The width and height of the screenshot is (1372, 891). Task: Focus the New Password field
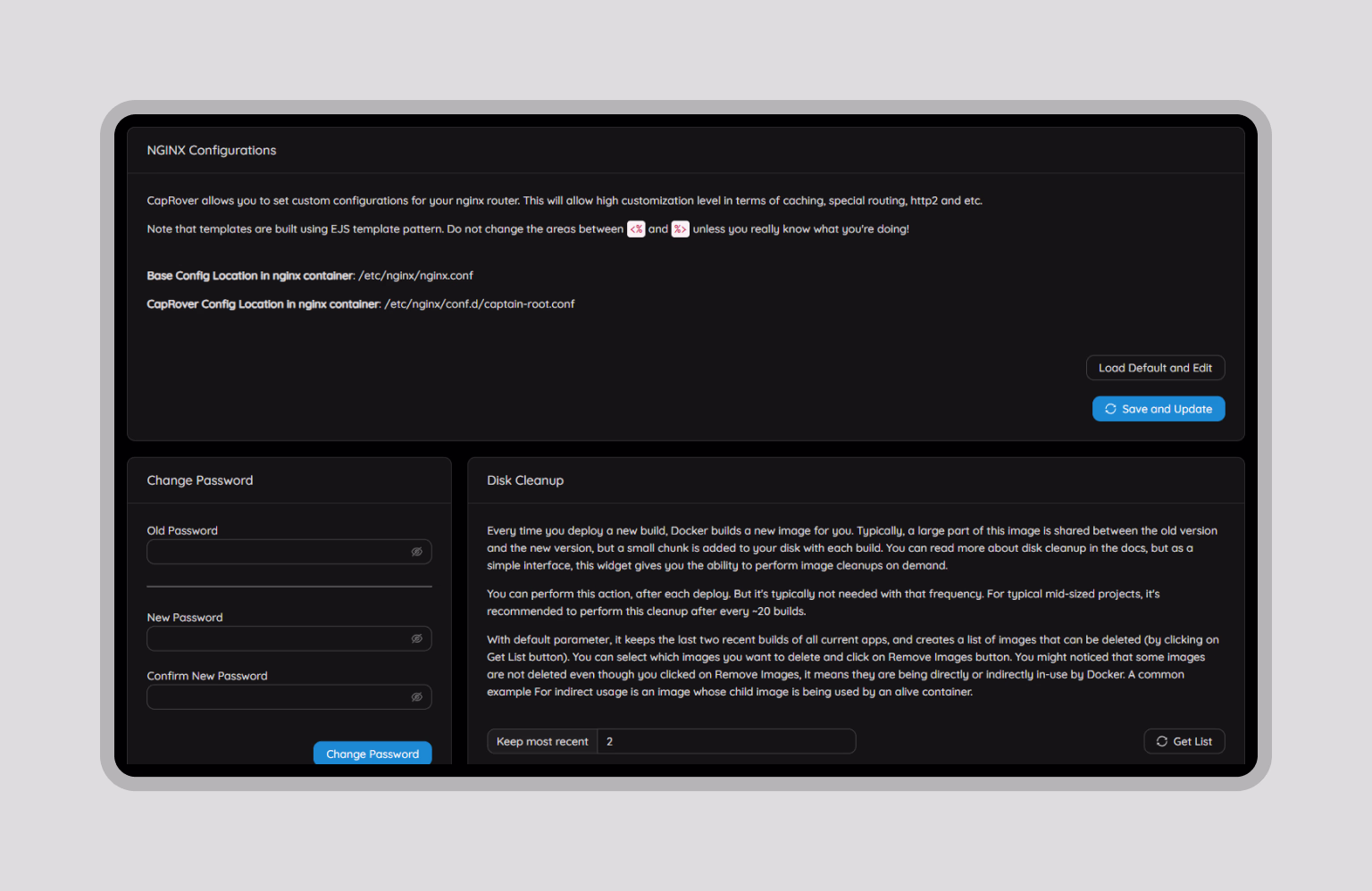point(289,638)
